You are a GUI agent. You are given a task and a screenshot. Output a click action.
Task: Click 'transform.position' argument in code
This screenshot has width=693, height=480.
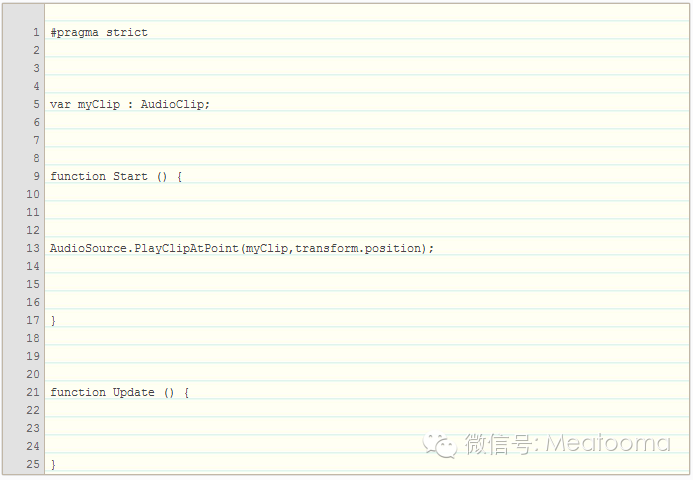pos(360,248)
